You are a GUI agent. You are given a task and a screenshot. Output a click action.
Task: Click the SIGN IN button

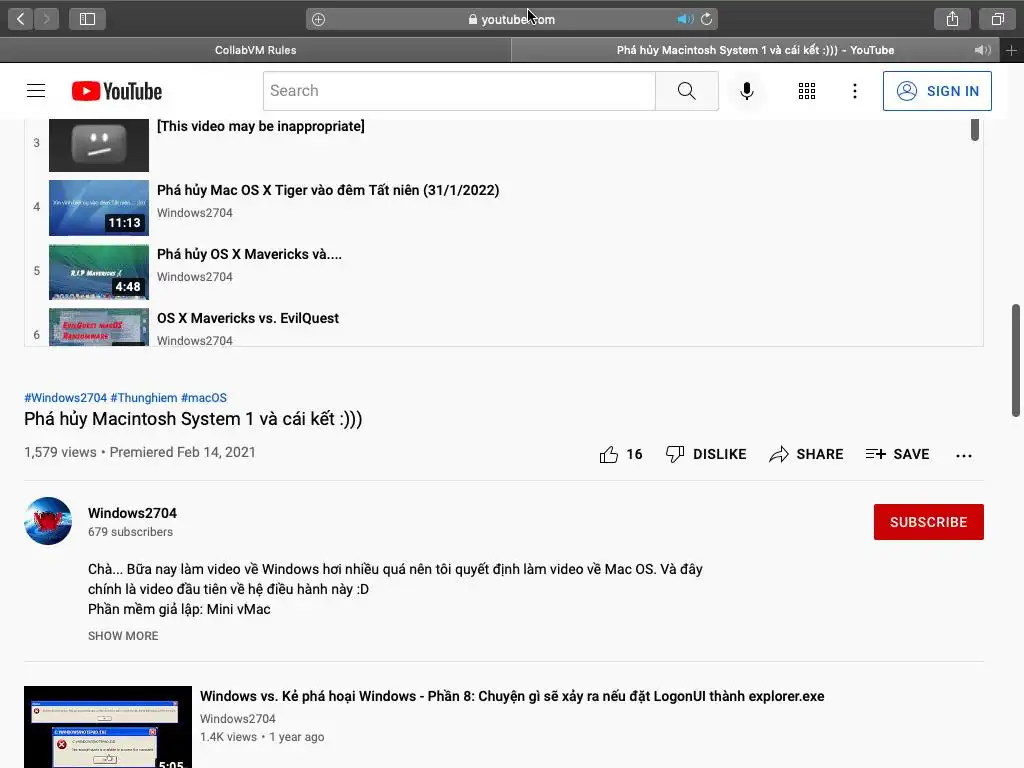pyautogui.click(x=937, y=91)
